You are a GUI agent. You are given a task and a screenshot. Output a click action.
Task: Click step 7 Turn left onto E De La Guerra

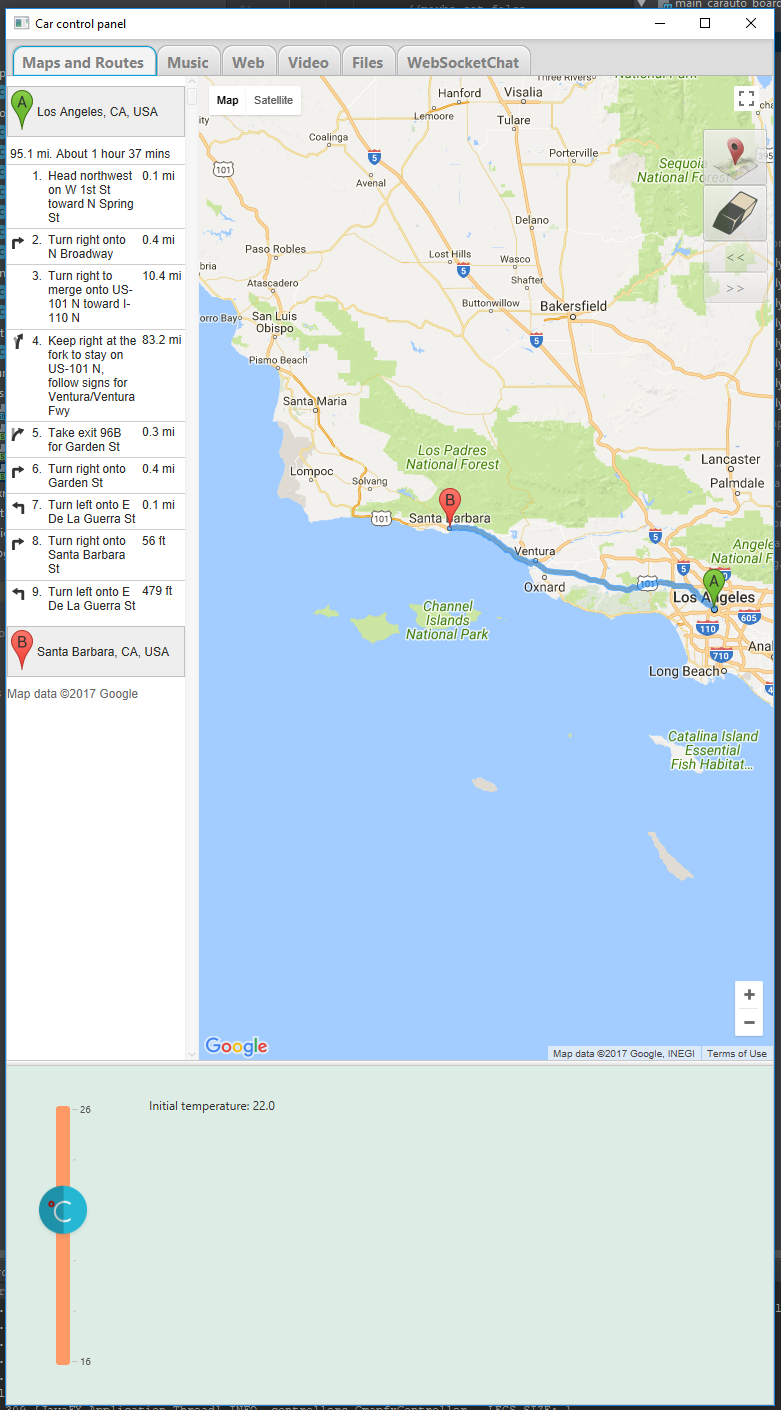96,512
